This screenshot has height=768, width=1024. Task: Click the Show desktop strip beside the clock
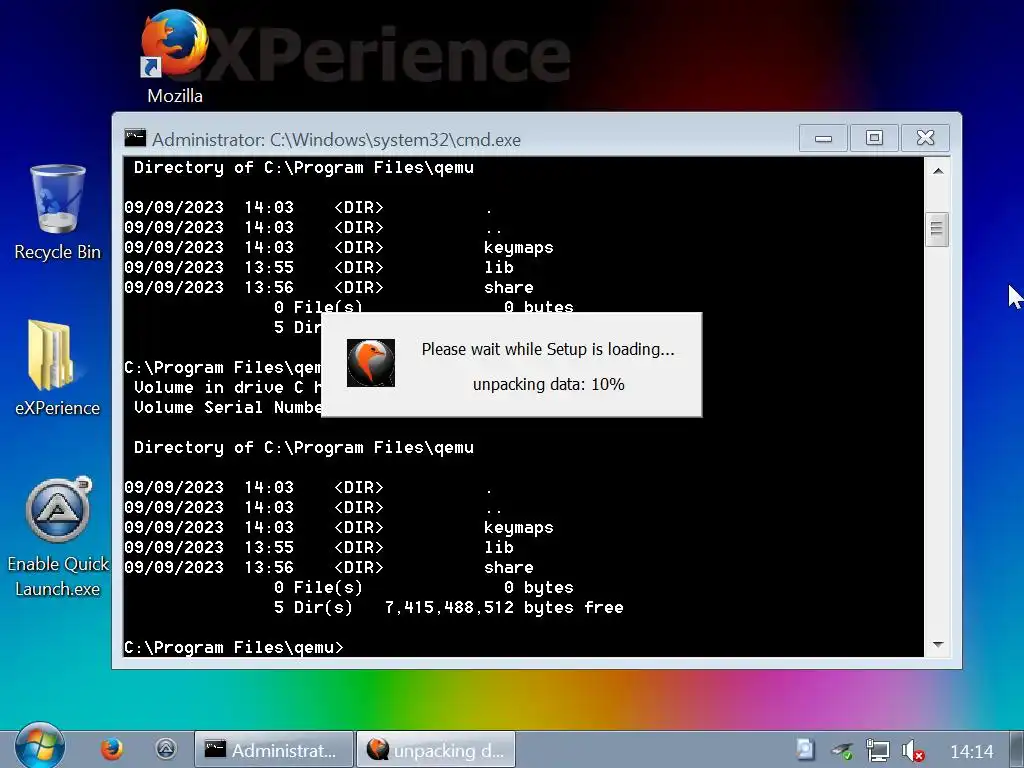1016,750
